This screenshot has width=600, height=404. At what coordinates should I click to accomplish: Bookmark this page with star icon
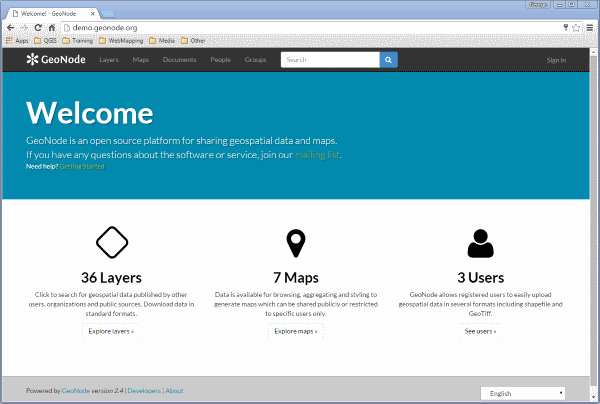click(576, 28)
